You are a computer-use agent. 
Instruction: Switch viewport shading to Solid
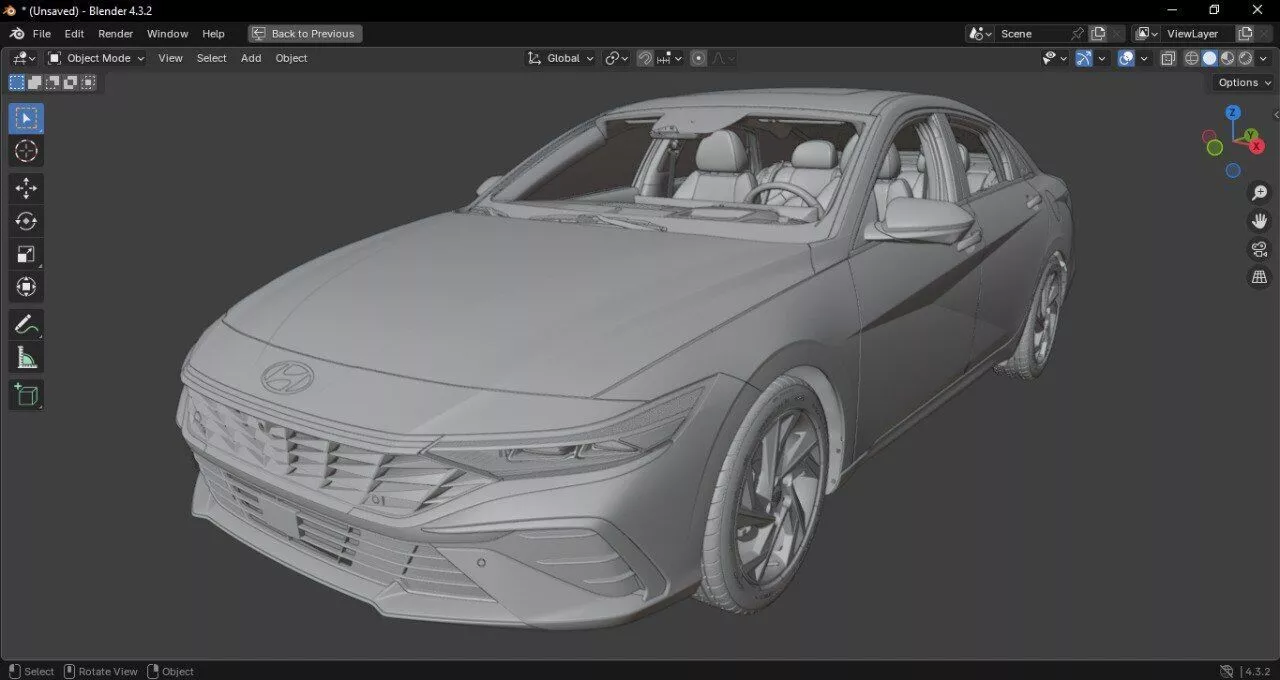coord(1209,58)
